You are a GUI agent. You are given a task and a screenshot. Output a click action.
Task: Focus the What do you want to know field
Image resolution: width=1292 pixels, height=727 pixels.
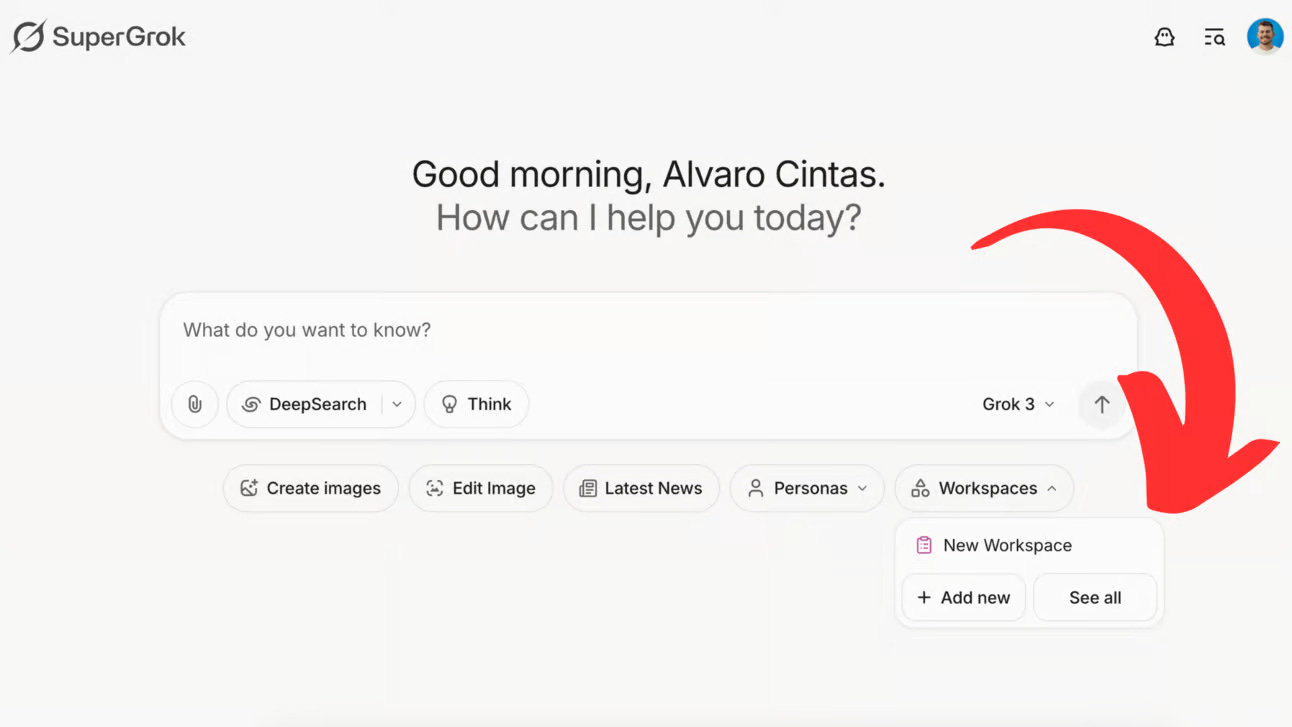click(x=648, y=330)
